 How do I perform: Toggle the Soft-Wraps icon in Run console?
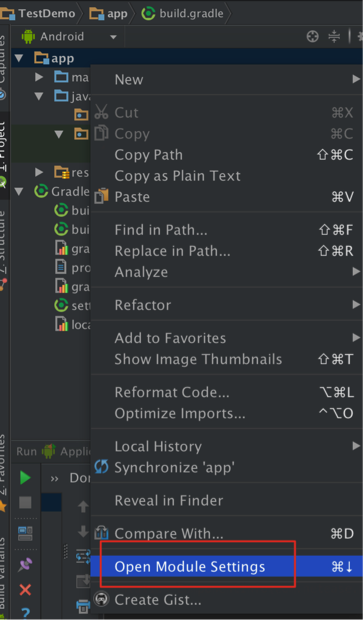(83, 555)
